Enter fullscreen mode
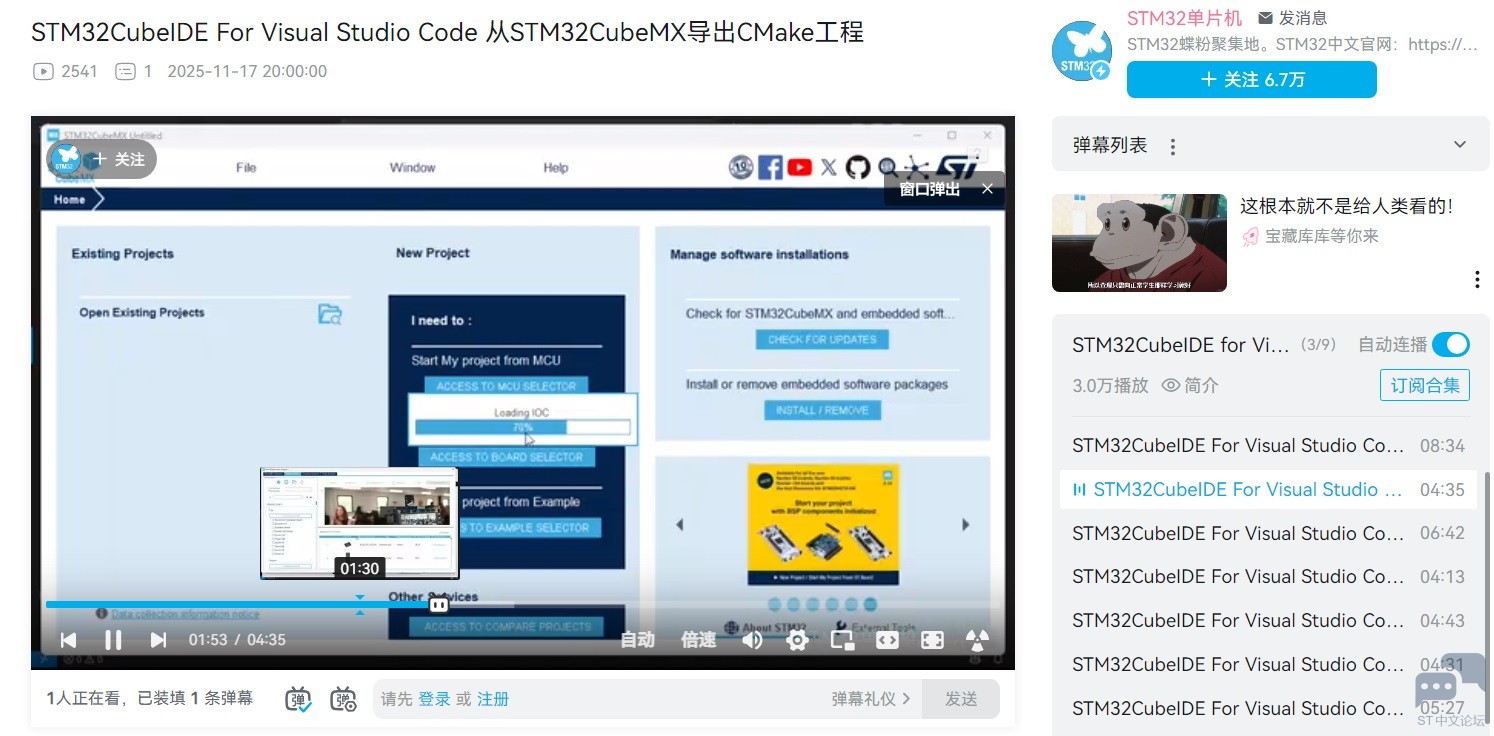 click(932, 640)
